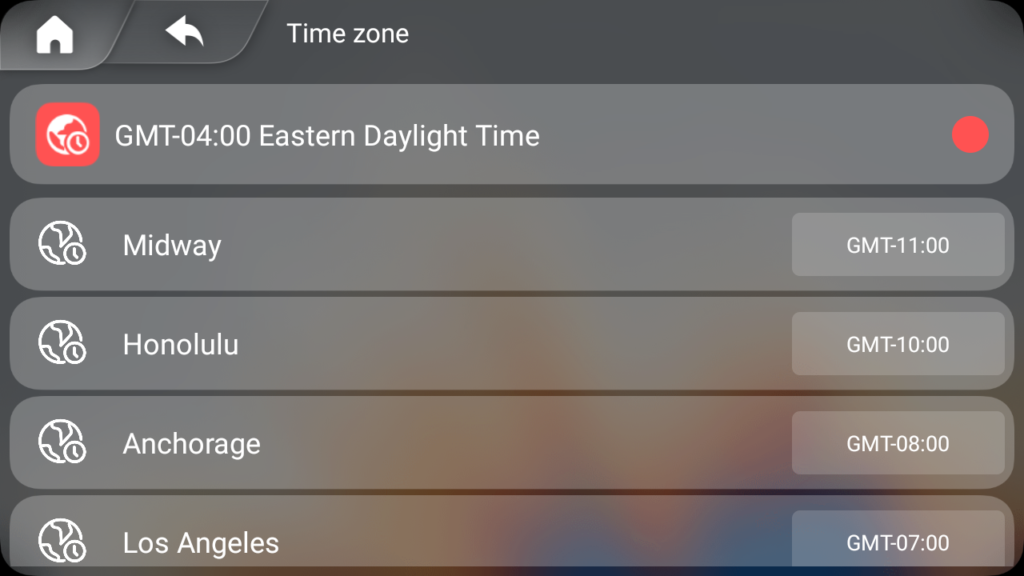Tap the Midway row label text
This screenshot has width=1024, height=576.
(x=172, y=246)
